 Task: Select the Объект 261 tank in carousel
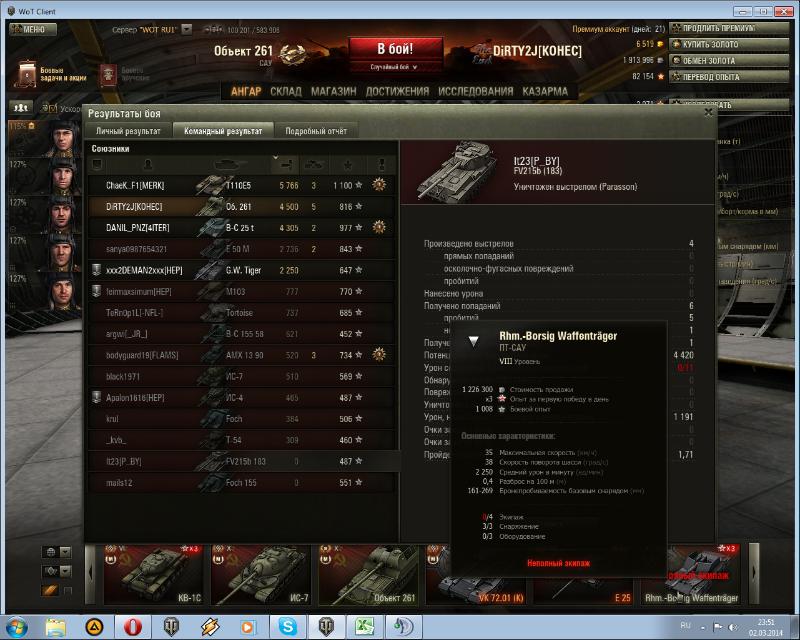point(368,574)
